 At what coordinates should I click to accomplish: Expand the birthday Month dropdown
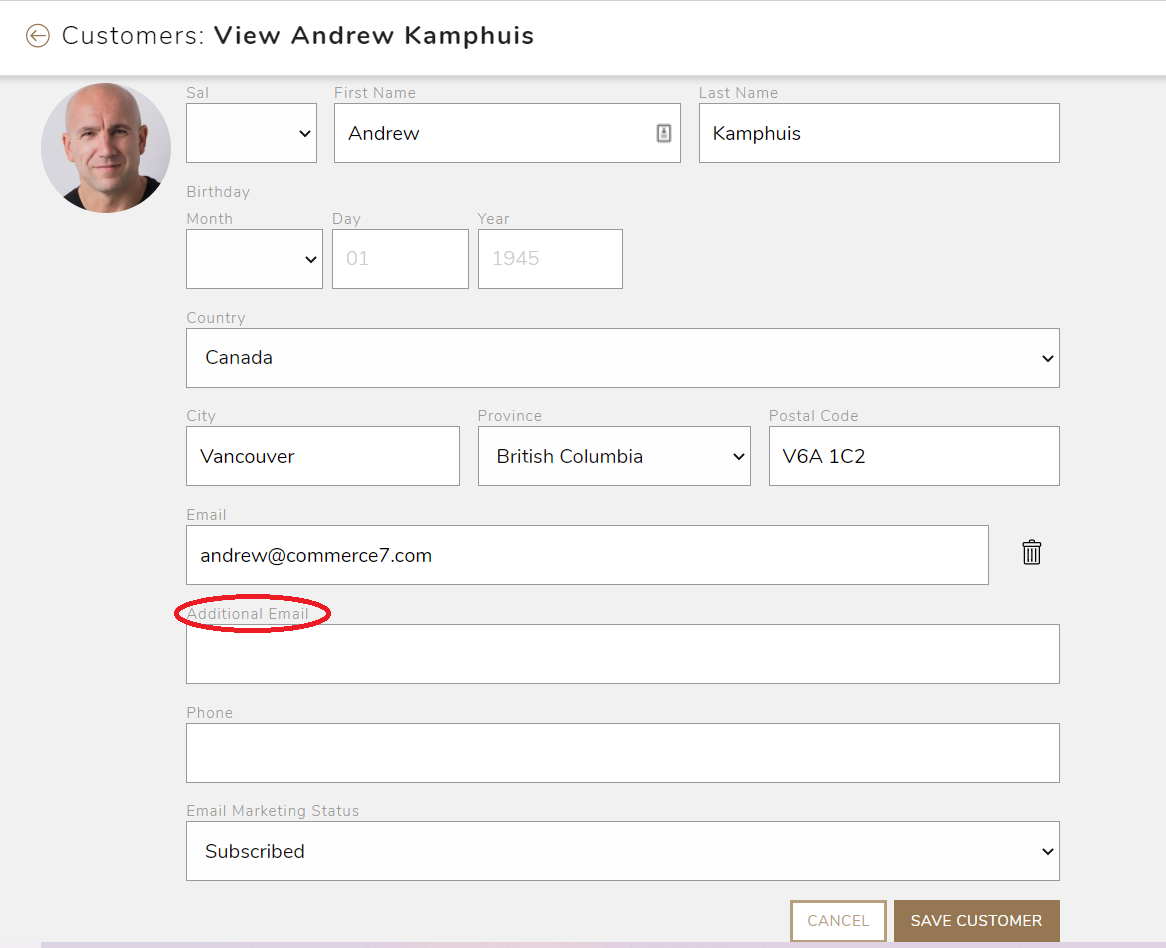(x=254, y=258)
